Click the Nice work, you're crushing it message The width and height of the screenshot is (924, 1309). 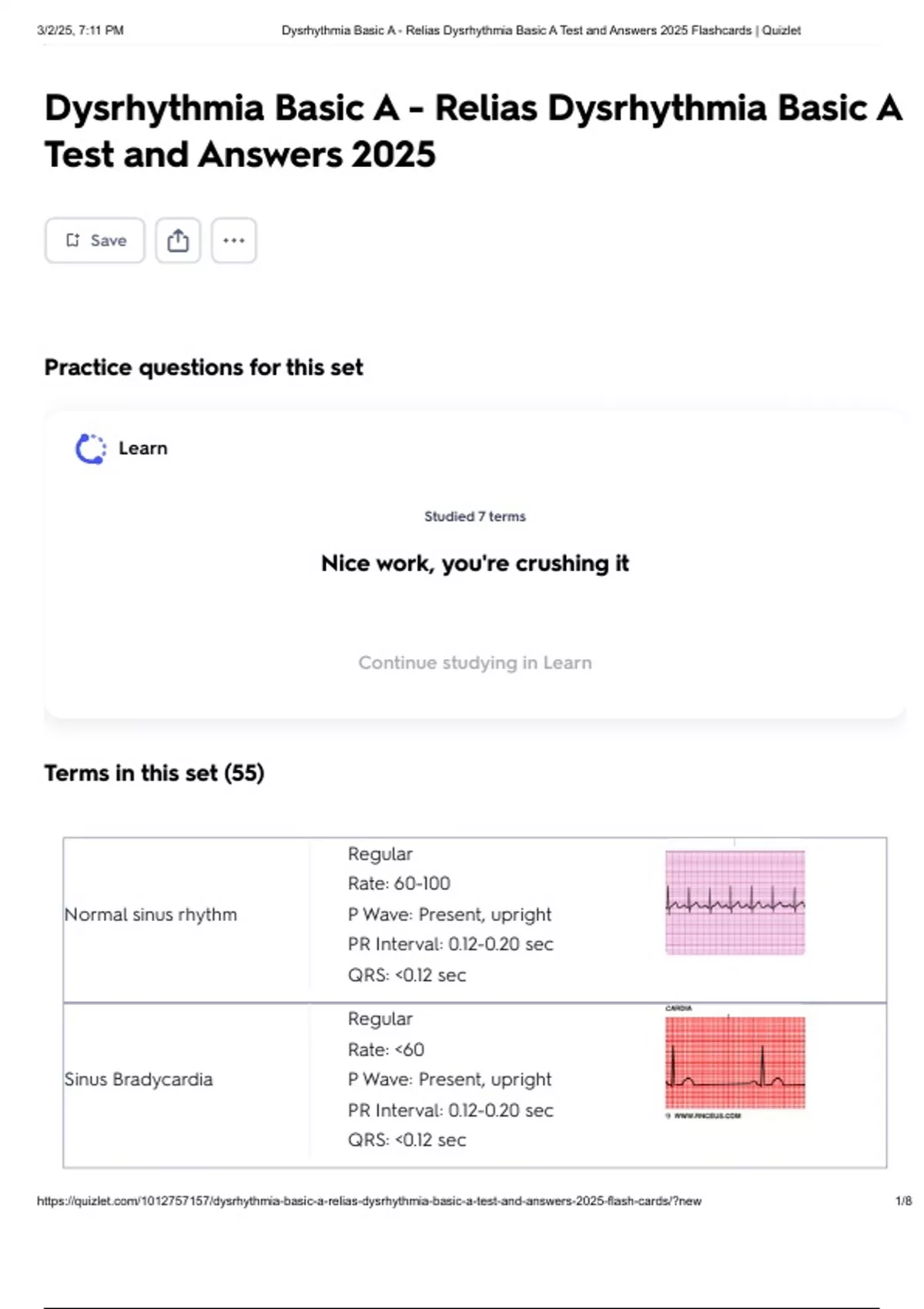[474, 564]
